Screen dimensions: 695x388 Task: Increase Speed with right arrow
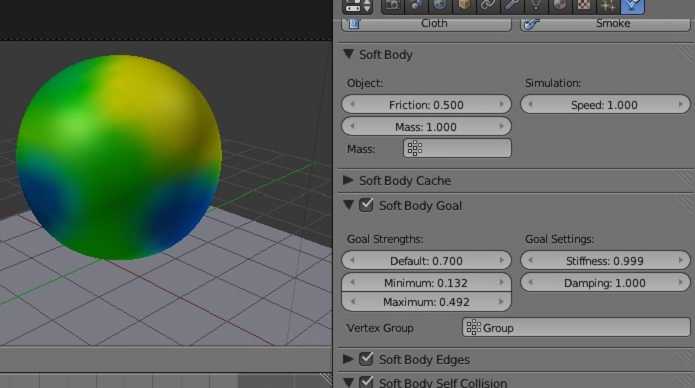click(x=680, y=105)
